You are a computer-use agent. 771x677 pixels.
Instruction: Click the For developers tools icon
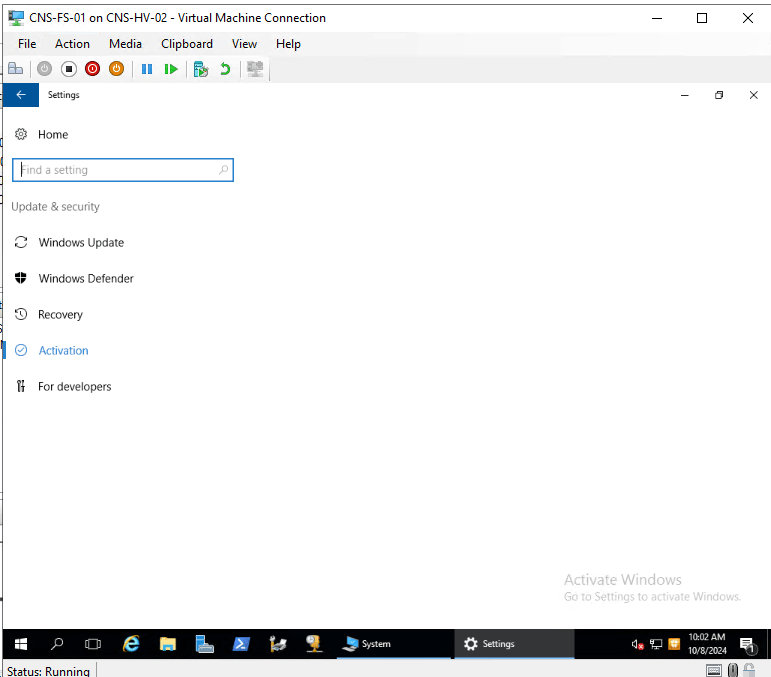(21, 386)
